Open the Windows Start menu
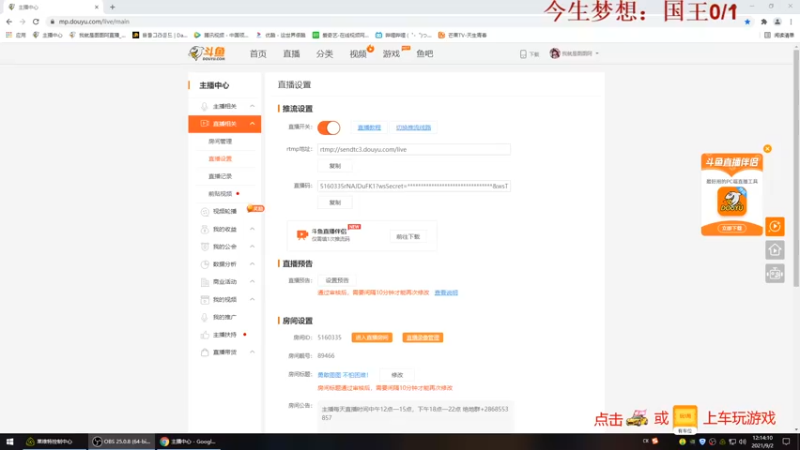Screen dimensions: 800x450 tap(10, 442)
